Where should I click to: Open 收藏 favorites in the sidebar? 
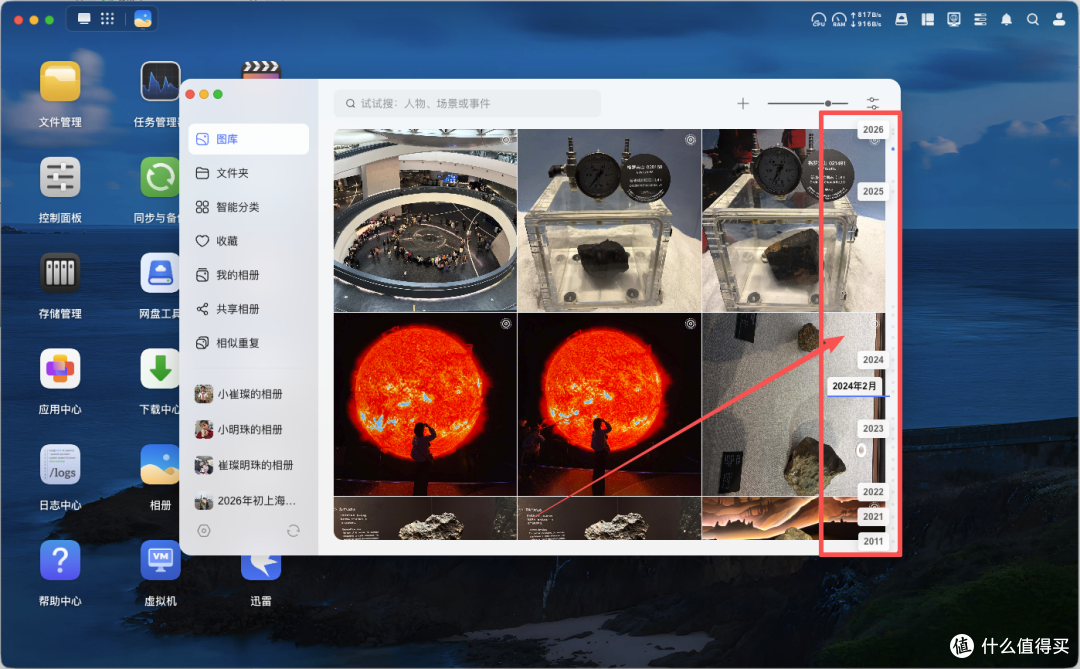click(x=248, y=241)
